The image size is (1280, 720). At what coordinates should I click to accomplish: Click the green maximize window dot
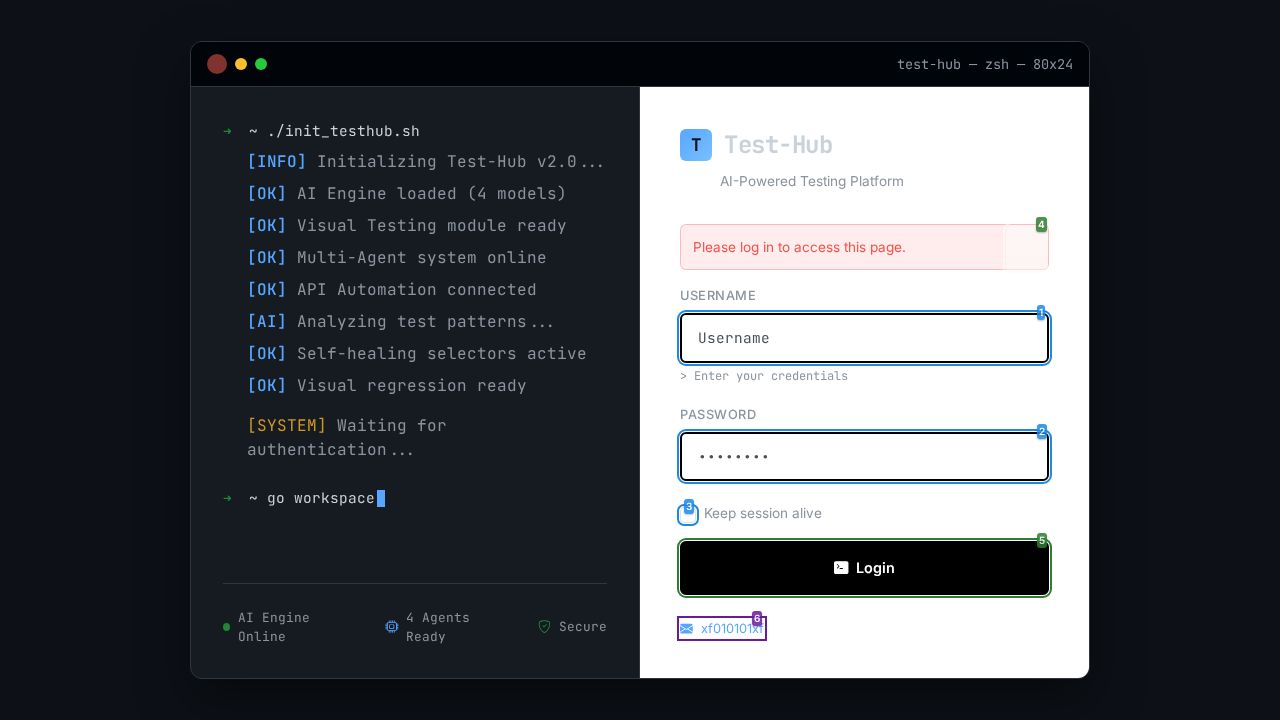coord(261,64)
